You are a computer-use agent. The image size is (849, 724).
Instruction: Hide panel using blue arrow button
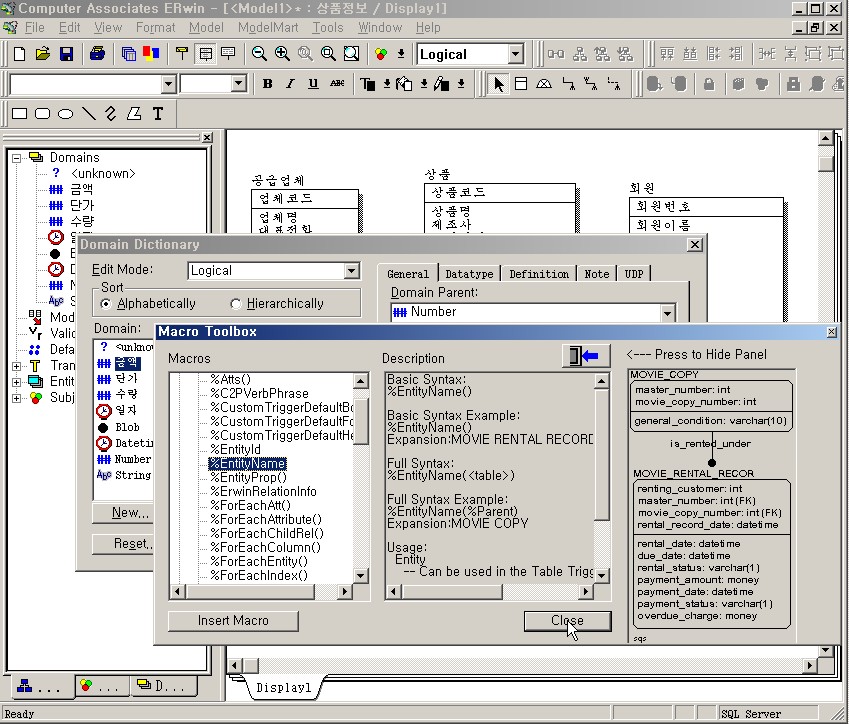click(586, 356)
